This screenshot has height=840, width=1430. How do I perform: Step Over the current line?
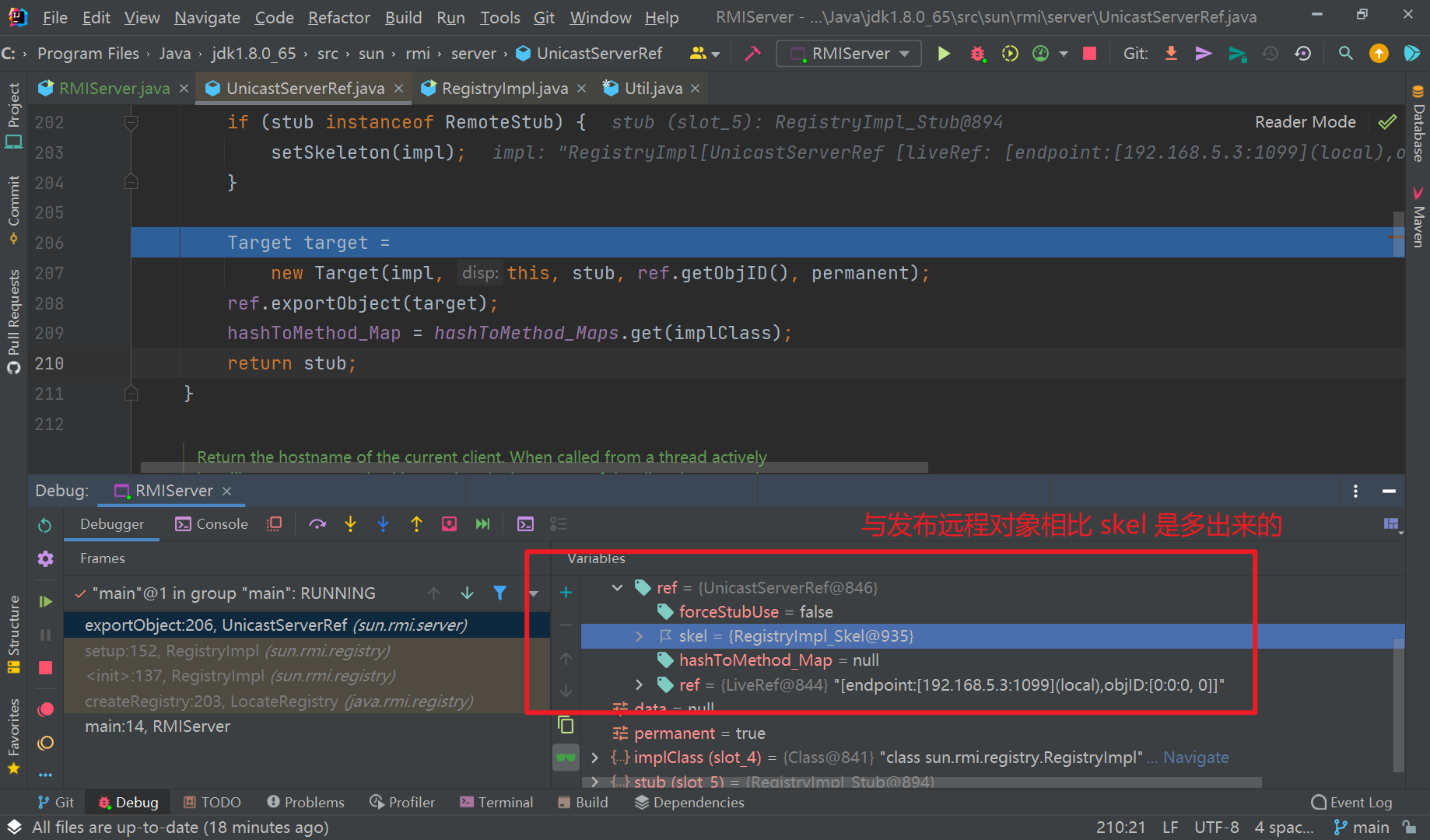[317, 523]
